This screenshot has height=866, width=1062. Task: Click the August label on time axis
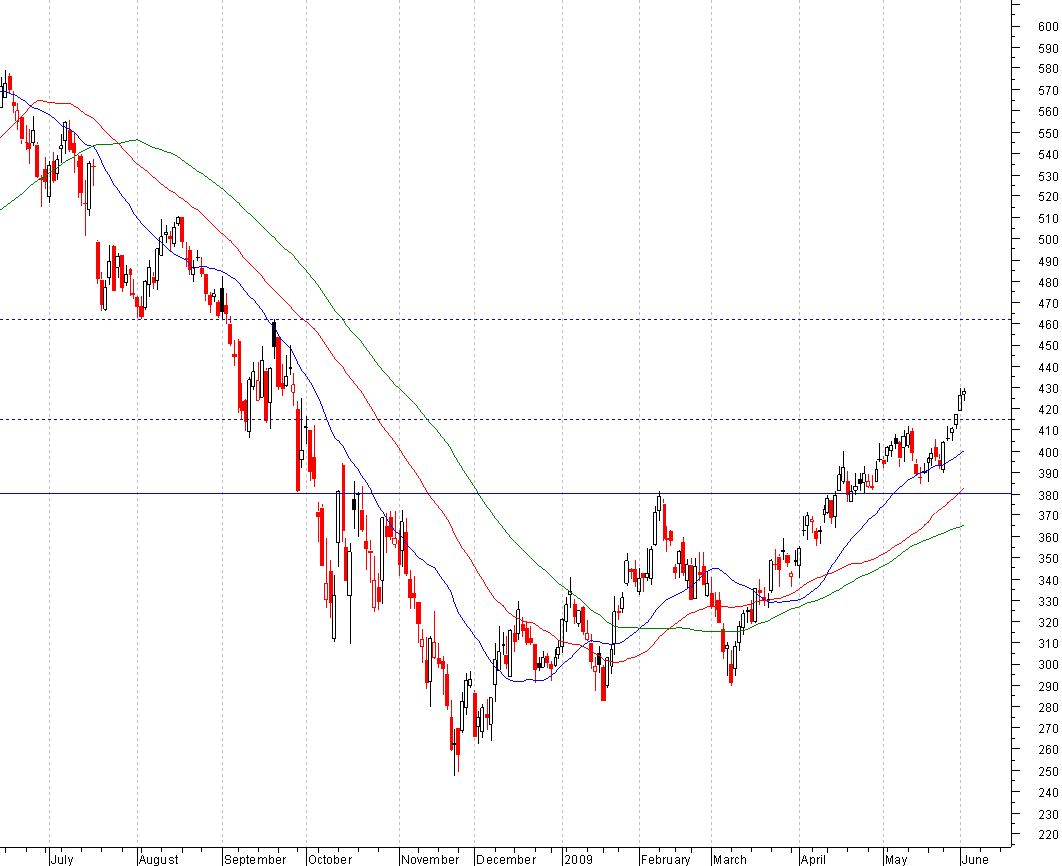click(158, 859)
